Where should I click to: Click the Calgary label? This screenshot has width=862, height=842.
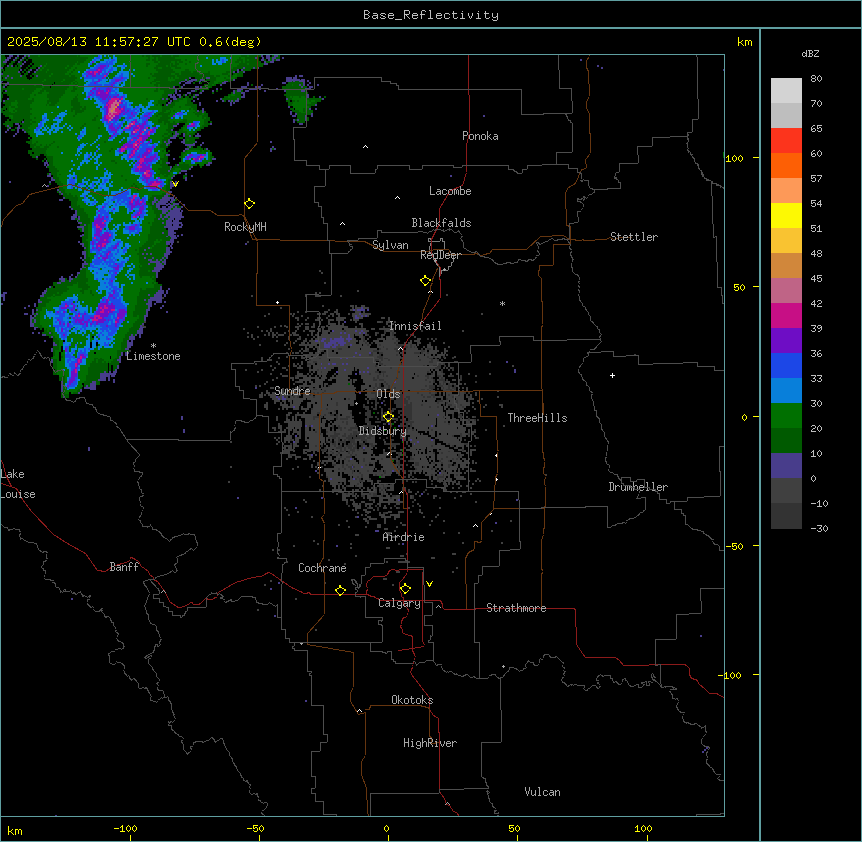tap(399, 603)
